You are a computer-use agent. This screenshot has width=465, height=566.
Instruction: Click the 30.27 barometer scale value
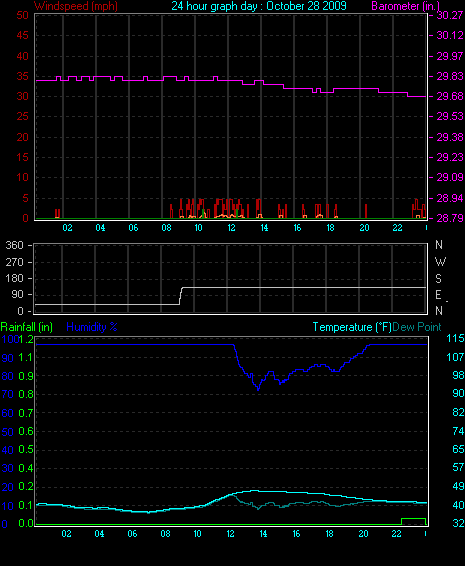(449, 15)
